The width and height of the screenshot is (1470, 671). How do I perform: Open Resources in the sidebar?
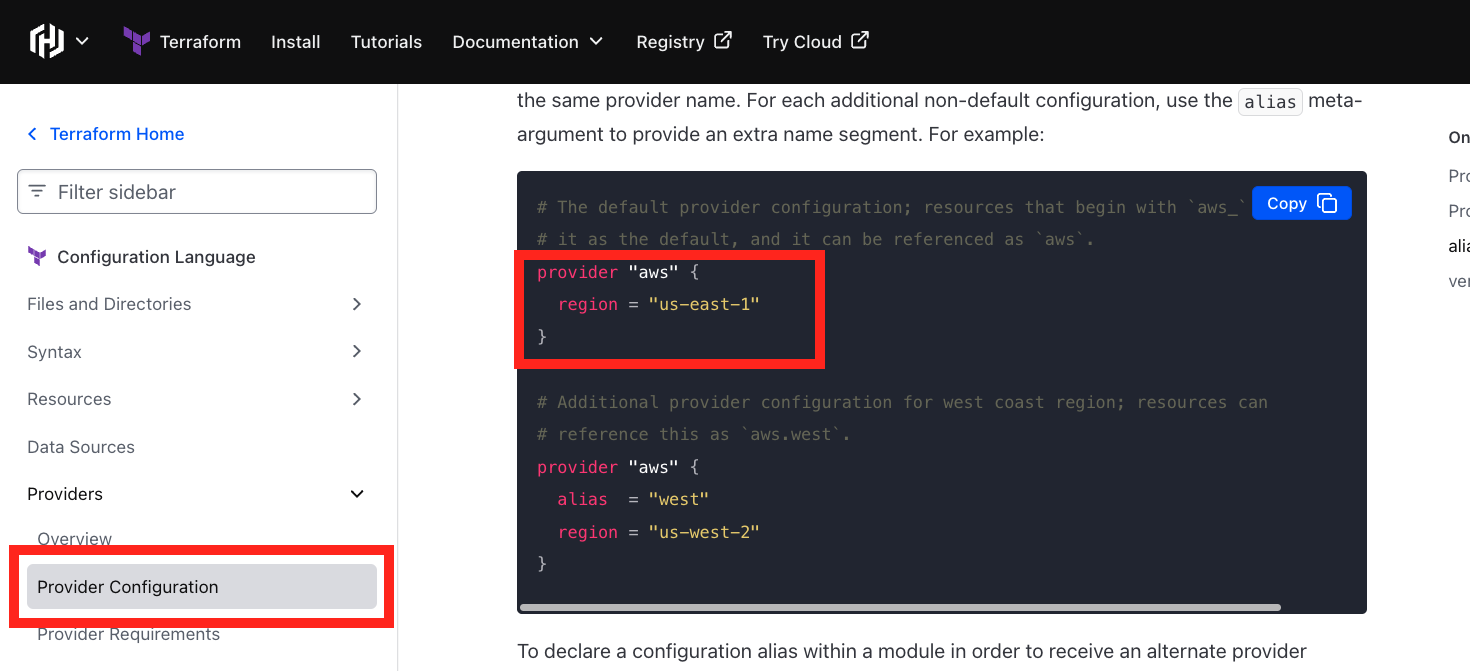[x=69, y=399]
